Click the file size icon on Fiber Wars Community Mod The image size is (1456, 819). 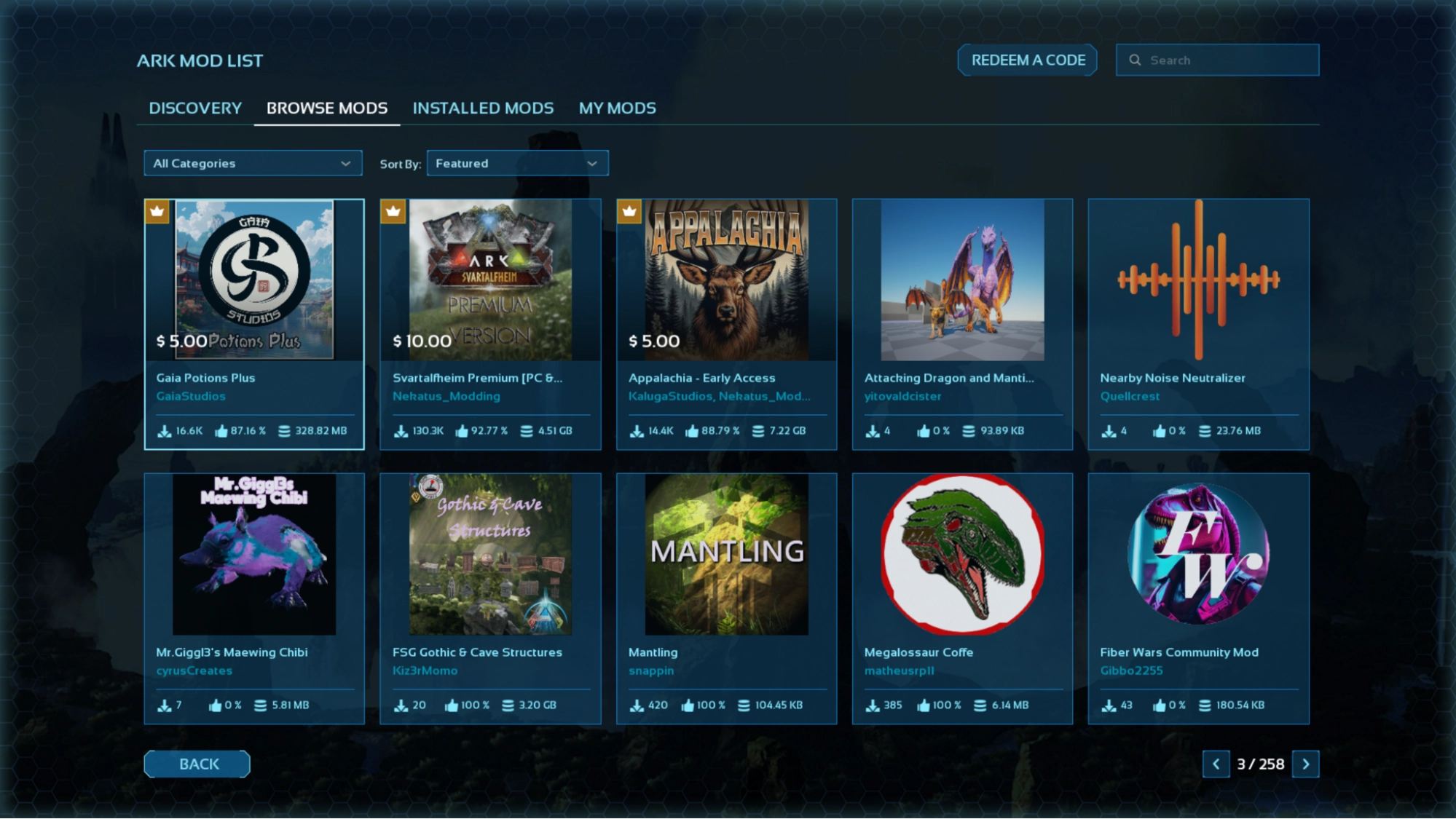click(x=1205, y=705)
